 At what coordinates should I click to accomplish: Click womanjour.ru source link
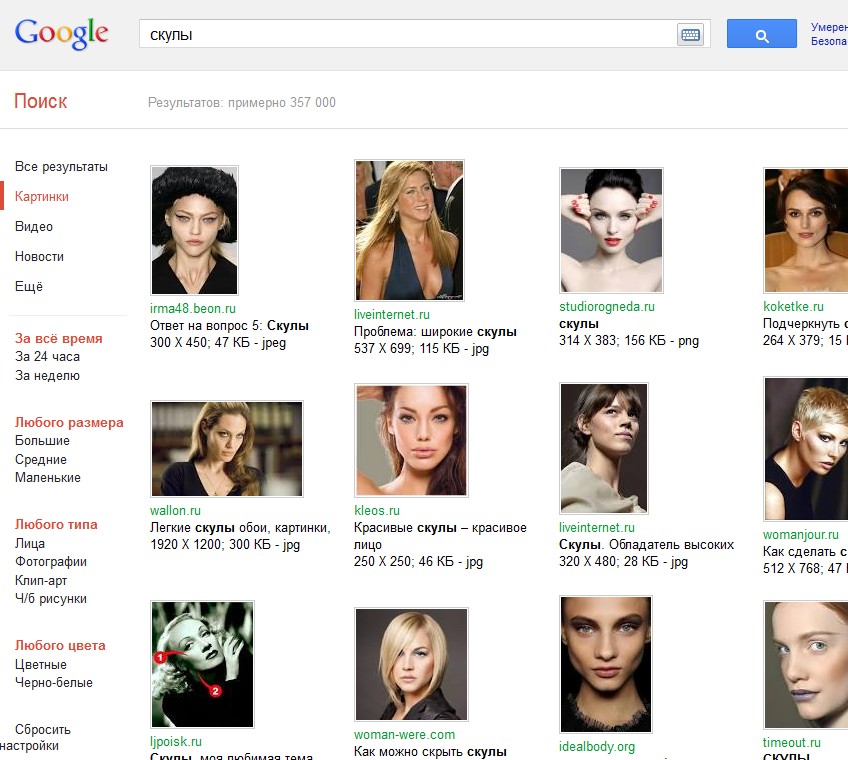pos(800,534)
